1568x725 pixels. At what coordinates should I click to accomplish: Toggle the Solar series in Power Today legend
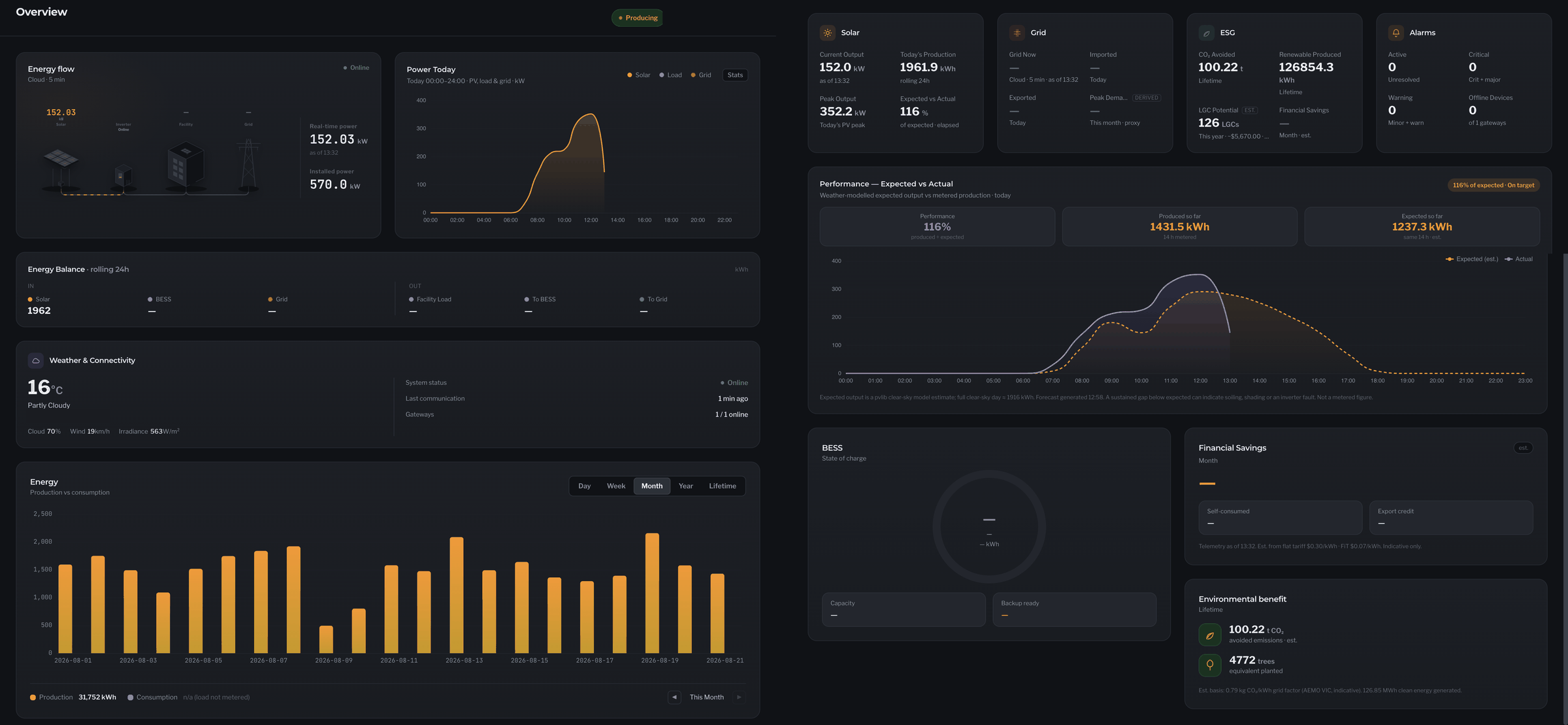(639, 75)
